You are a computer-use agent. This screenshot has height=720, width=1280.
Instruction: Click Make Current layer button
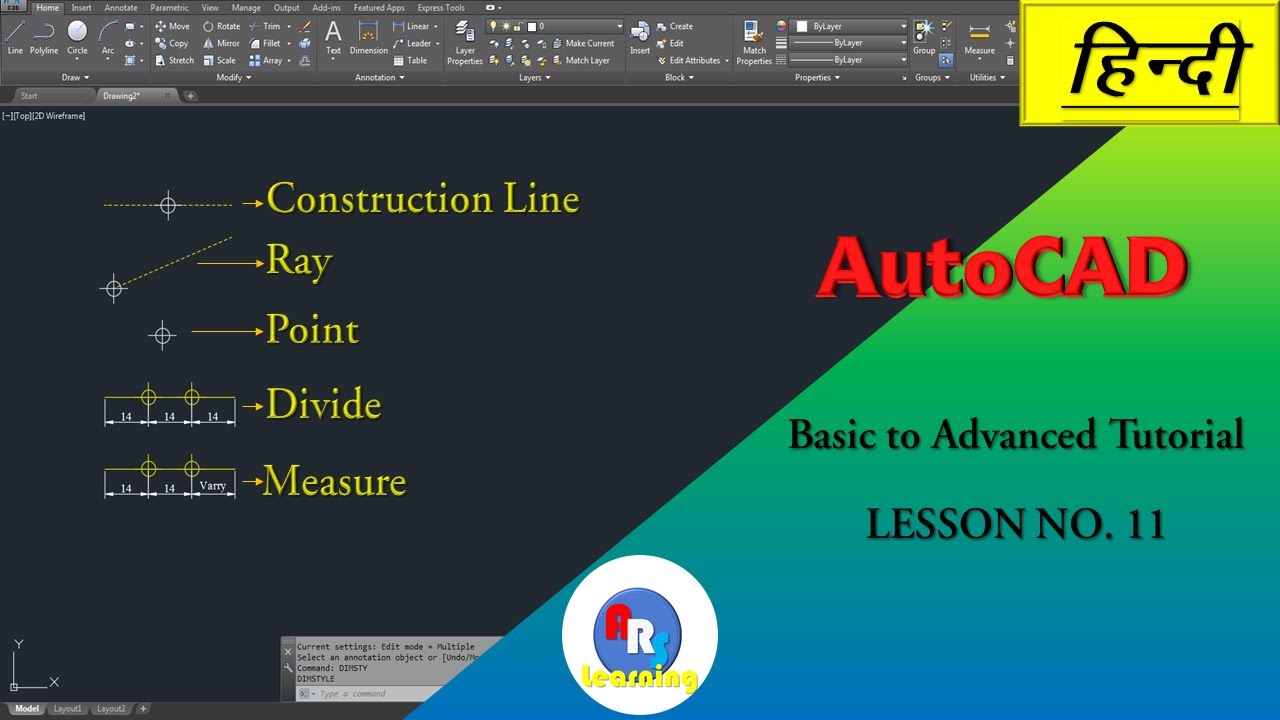pyautogui.click(x=584, y=43)
